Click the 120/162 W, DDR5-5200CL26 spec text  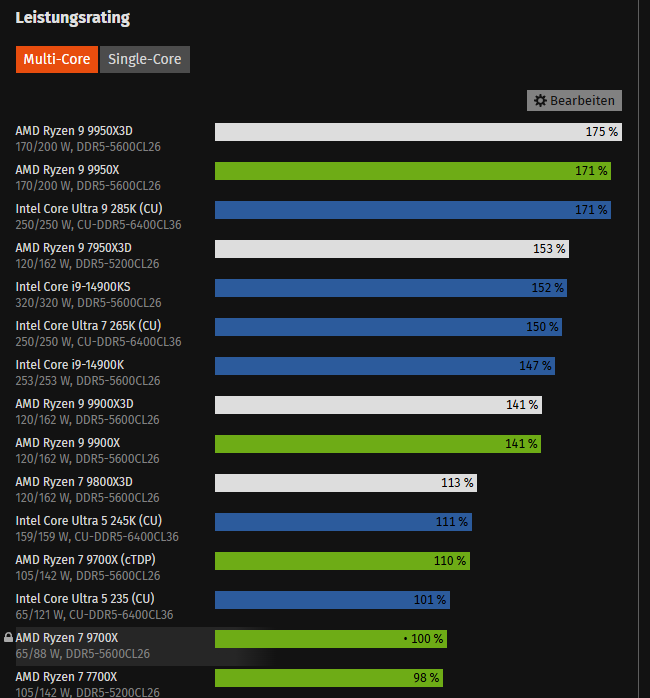point(87,264)
